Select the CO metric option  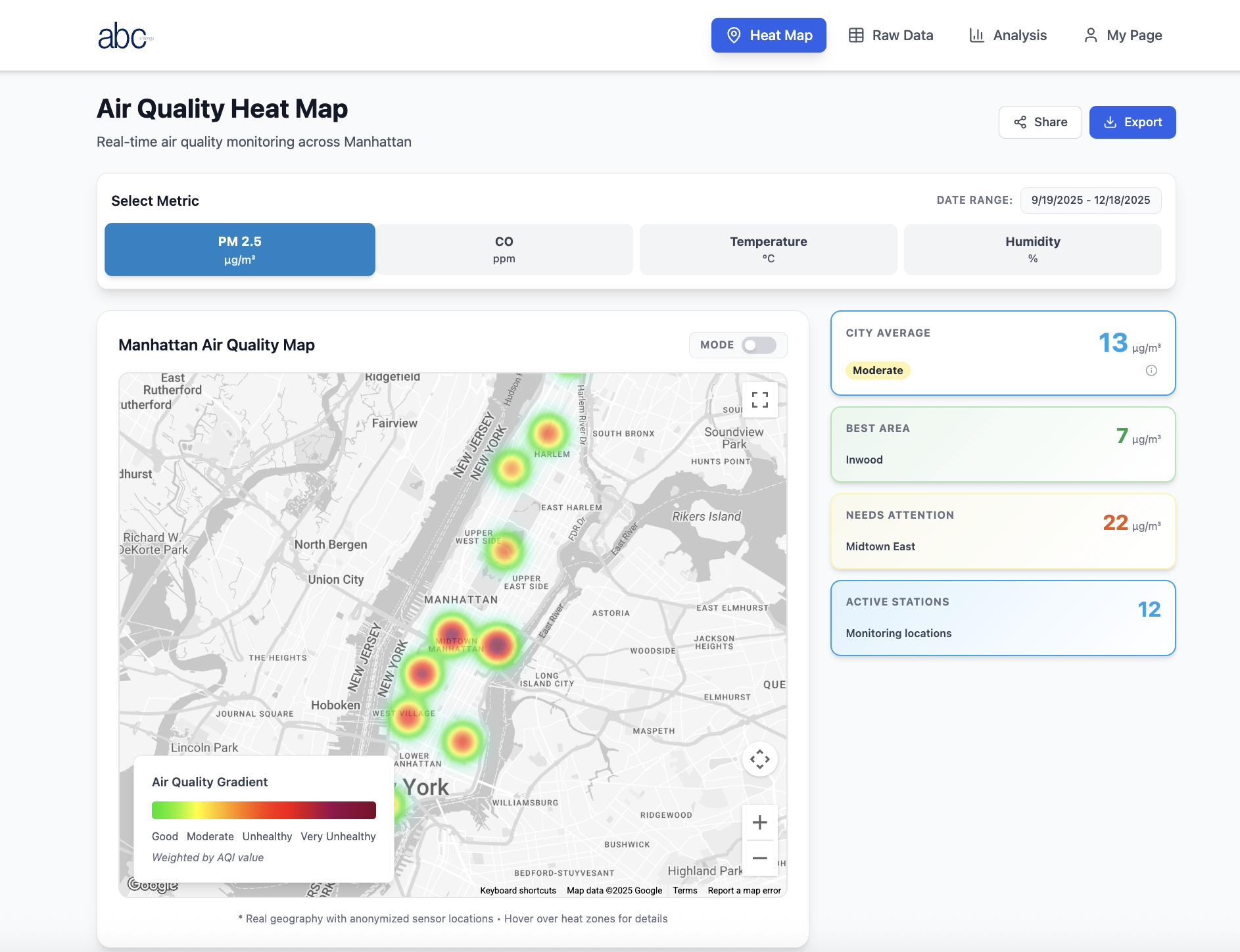pos(504,250)
